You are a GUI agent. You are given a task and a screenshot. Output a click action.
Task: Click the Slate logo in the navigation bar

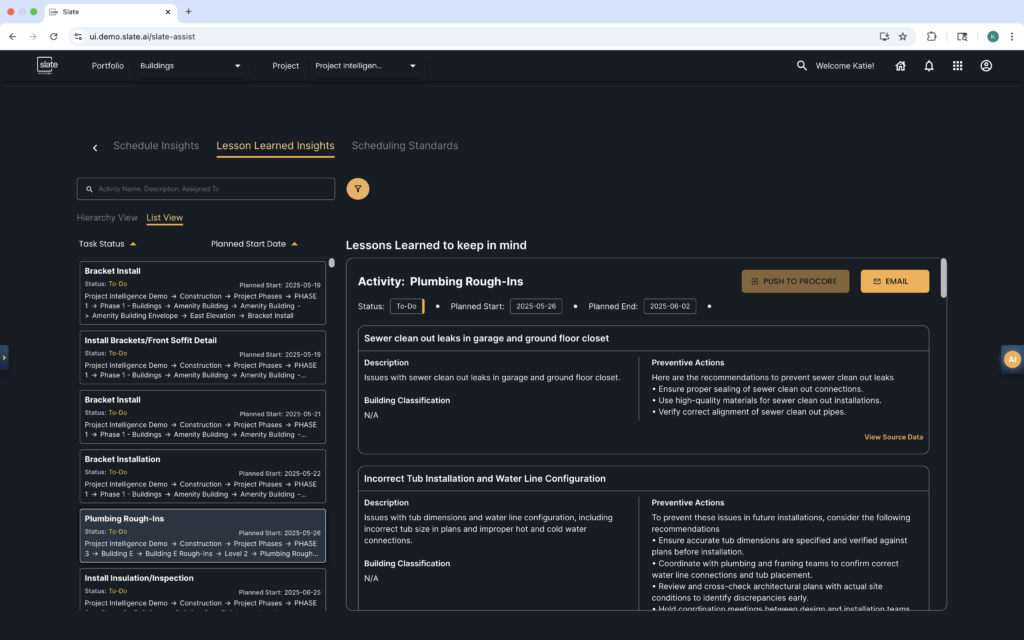coord(45,65)
